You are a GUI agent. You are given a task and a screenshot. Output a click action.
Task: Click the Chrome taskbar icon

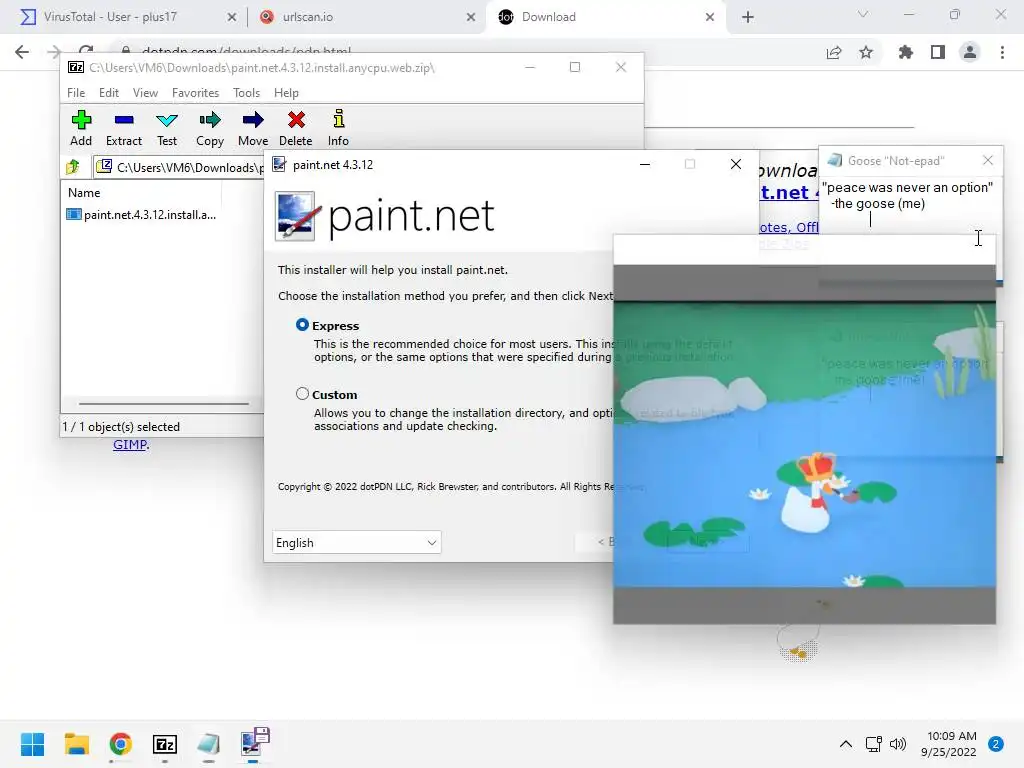click(121, 744)
